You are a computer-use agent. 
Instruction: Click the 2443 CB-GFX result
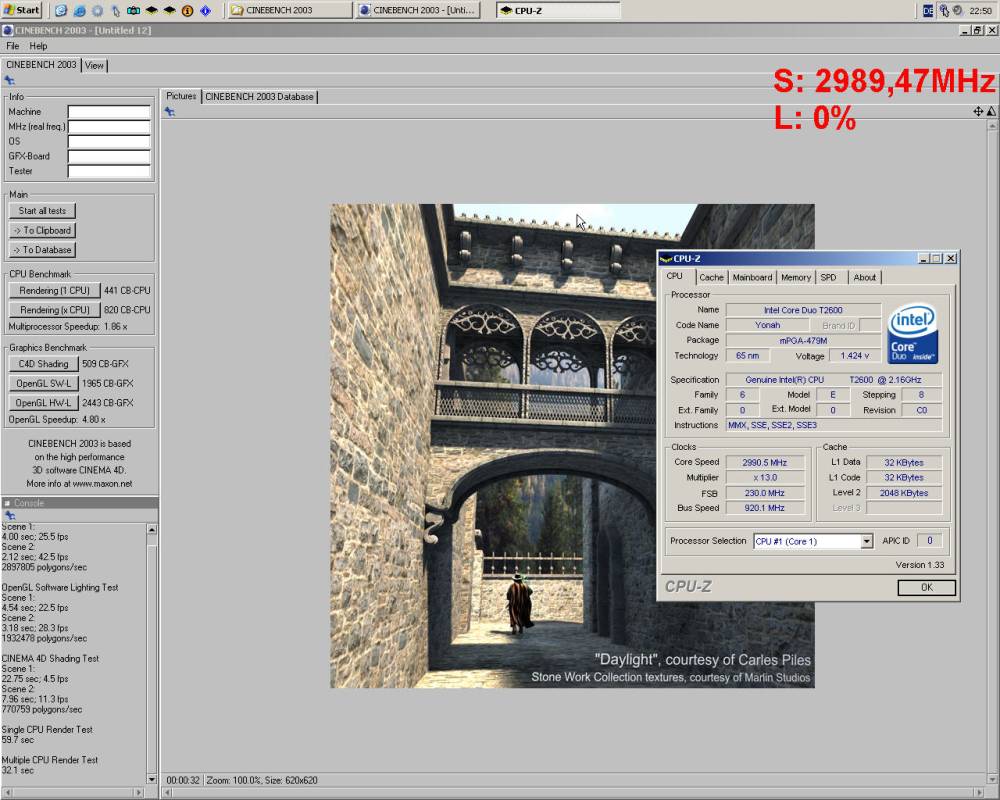tap(107, 403)
